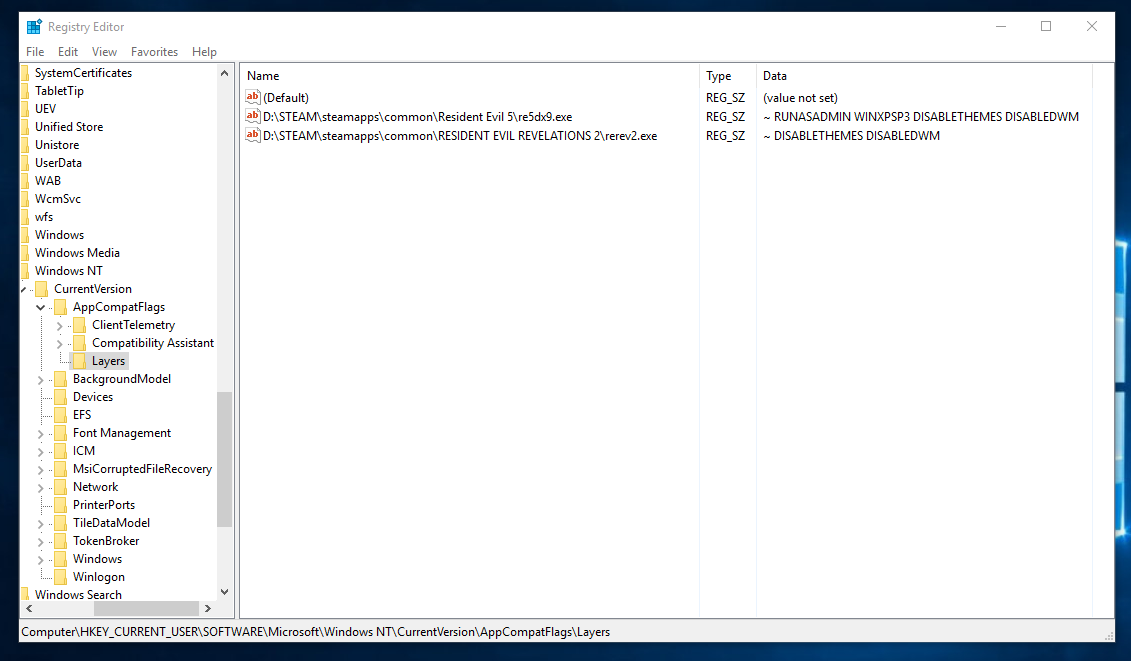Select the TabletTip key
Image resolution: width=1131 pixels, height=661 pixels.
(59, 91)
